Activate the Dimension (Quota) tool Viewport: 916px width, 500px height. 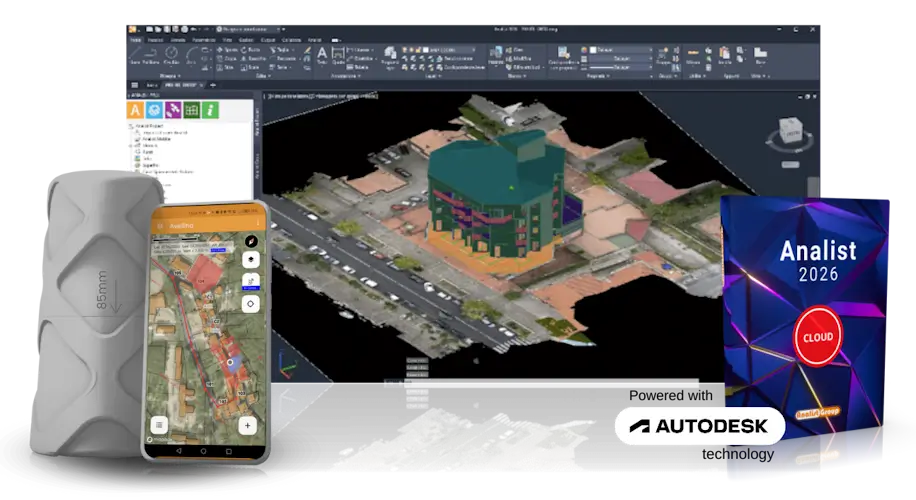coord(338,56)
